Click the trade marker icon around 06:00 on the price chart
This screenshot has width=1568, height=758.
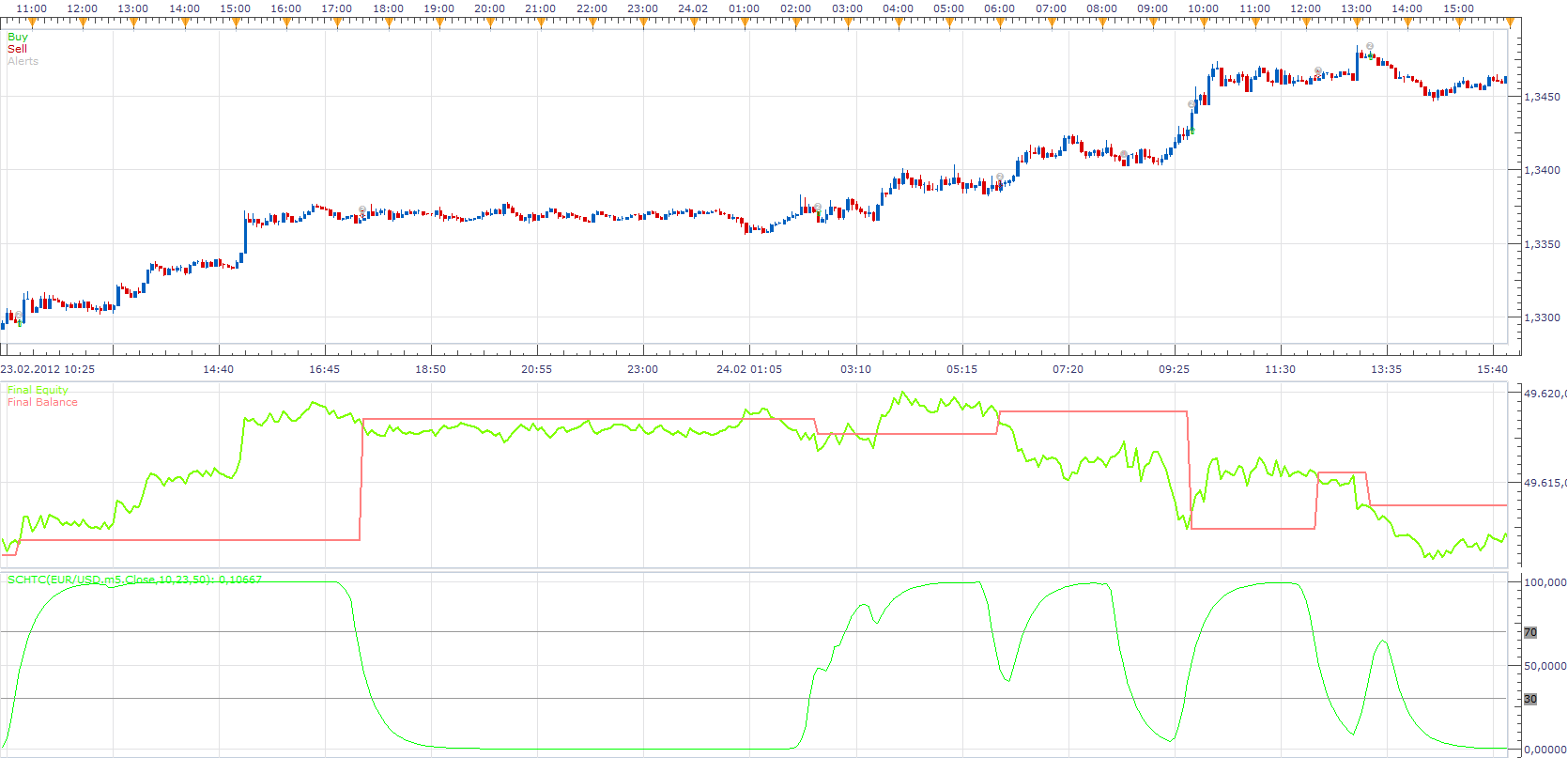click(1000, 177)
